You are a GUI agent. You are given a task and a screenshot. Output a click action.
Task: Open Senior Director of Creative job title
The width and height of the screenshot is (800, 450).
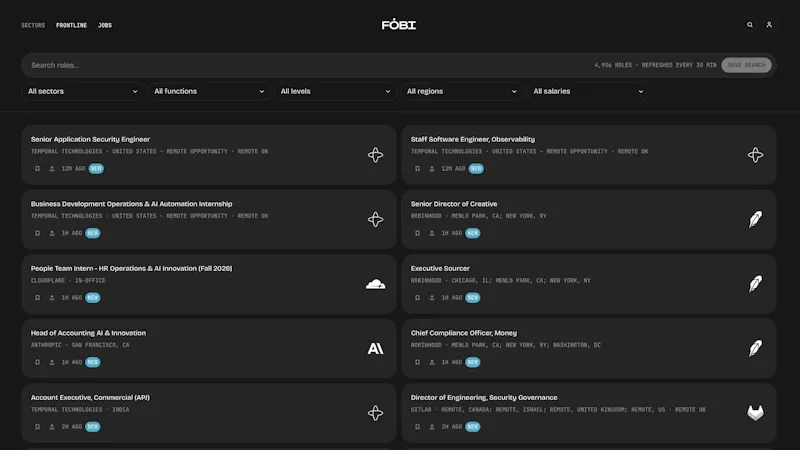[454, 204]
